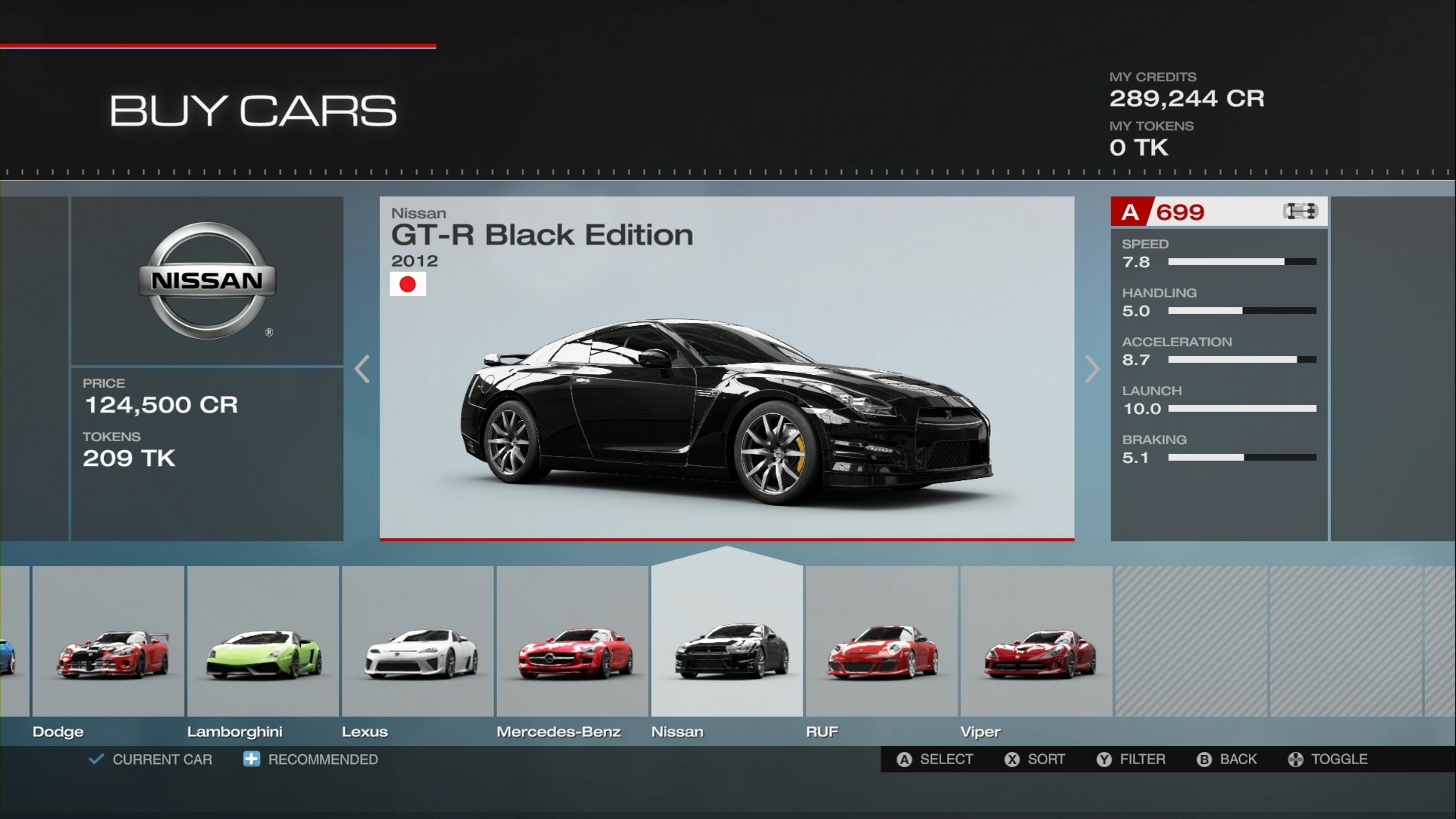Screen dimensions: 1456x819
Task: Click the CURRENT CAR legend text
Action: [x=163, y=760]
